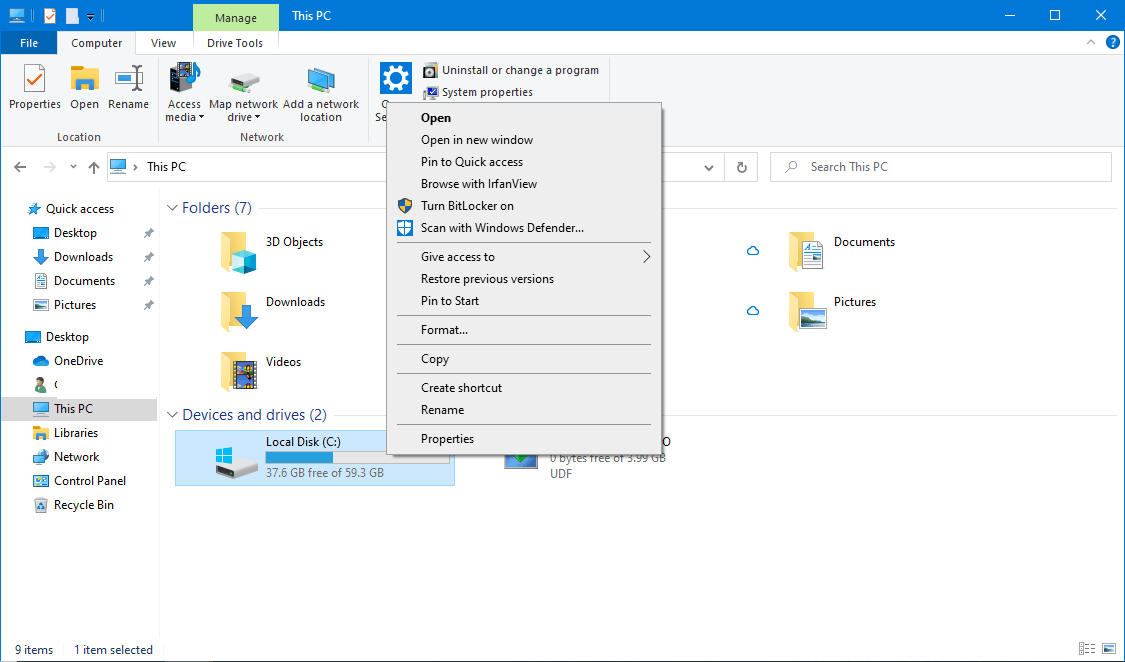Collapse the Devices and drives group chevron

tap(172, 415)
